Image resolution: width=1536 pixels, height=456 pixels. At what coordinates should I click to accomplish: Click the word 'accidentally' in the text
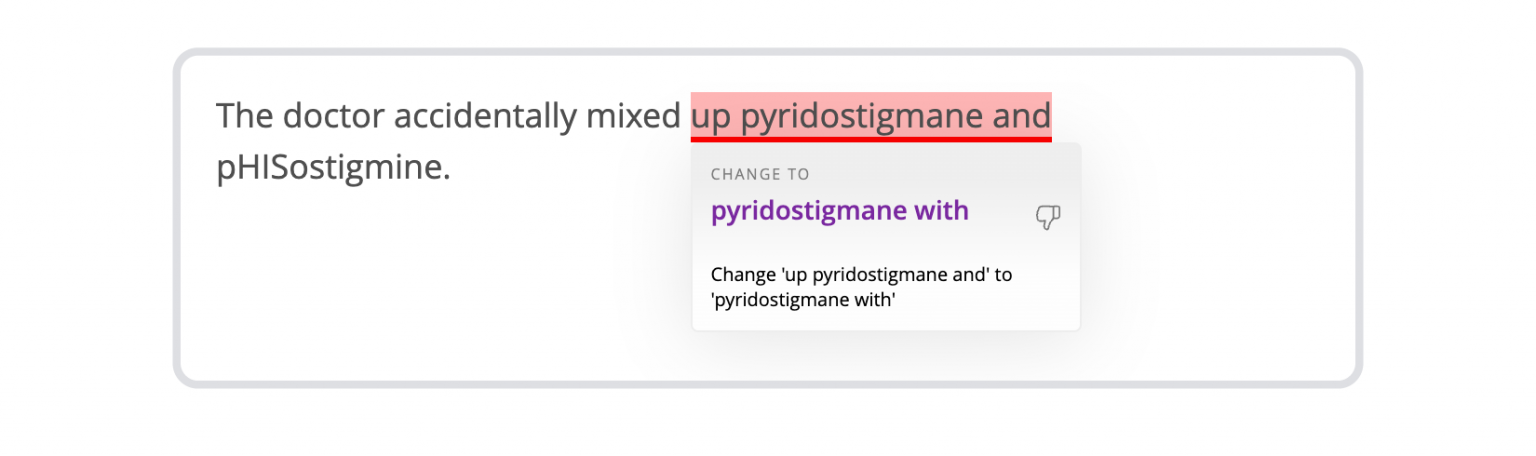(x=485, y=116)
